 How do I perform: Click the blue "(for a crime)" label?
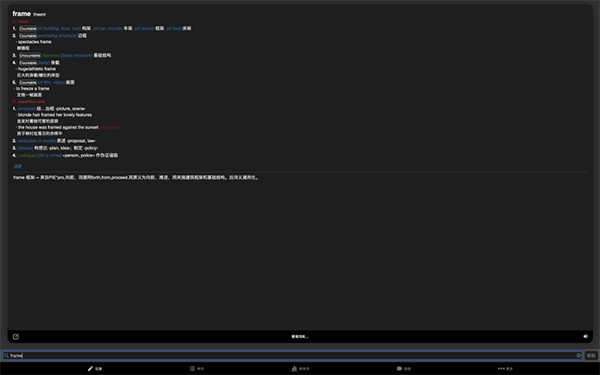tap(50, 155)
